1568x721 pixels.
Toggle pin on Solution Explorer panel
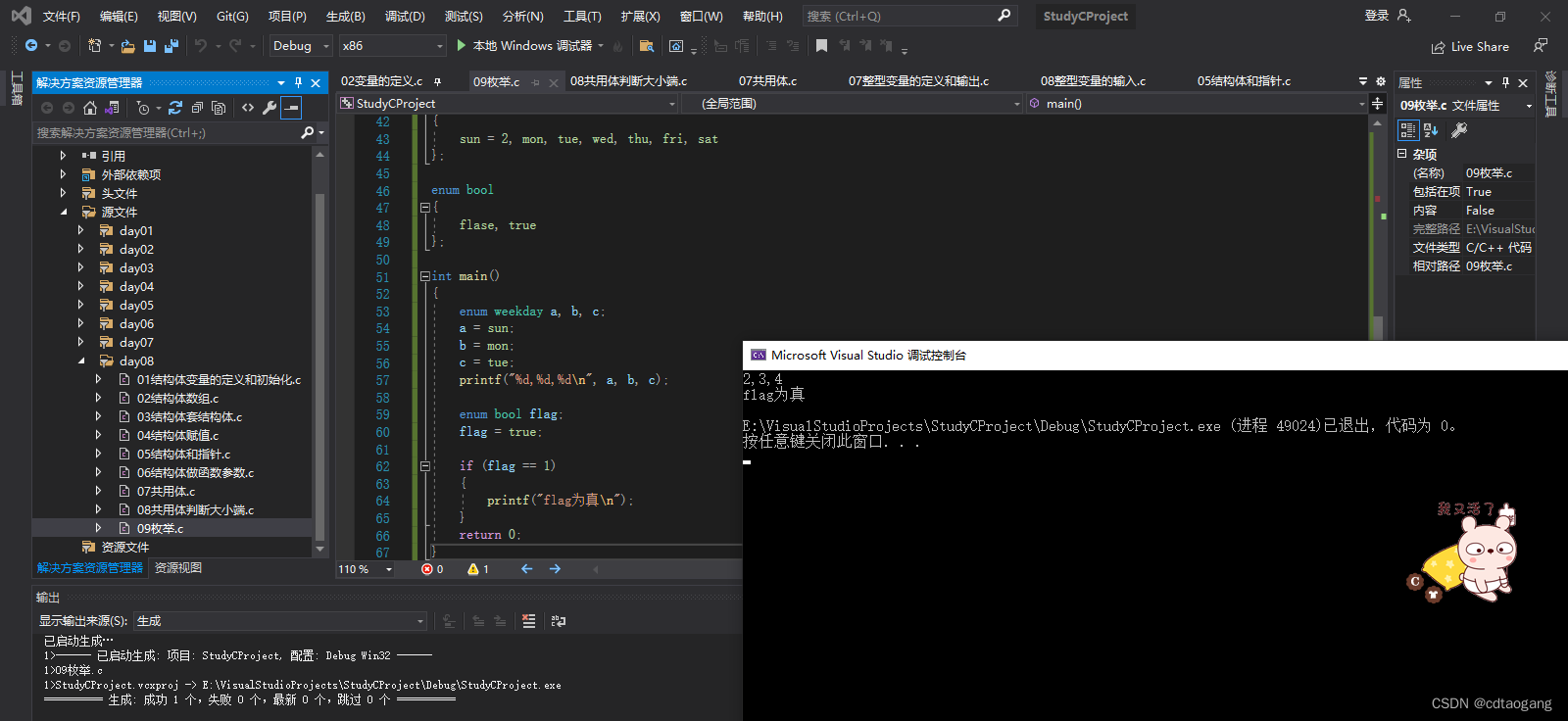click(x=298, y=83)
